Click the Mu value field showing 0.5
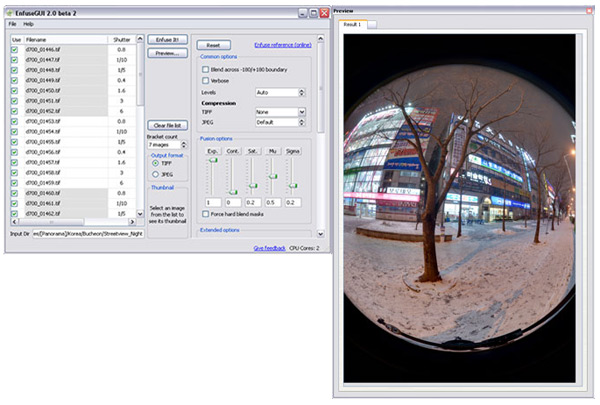Screen dimensions: 600x405 click(273, 202)
